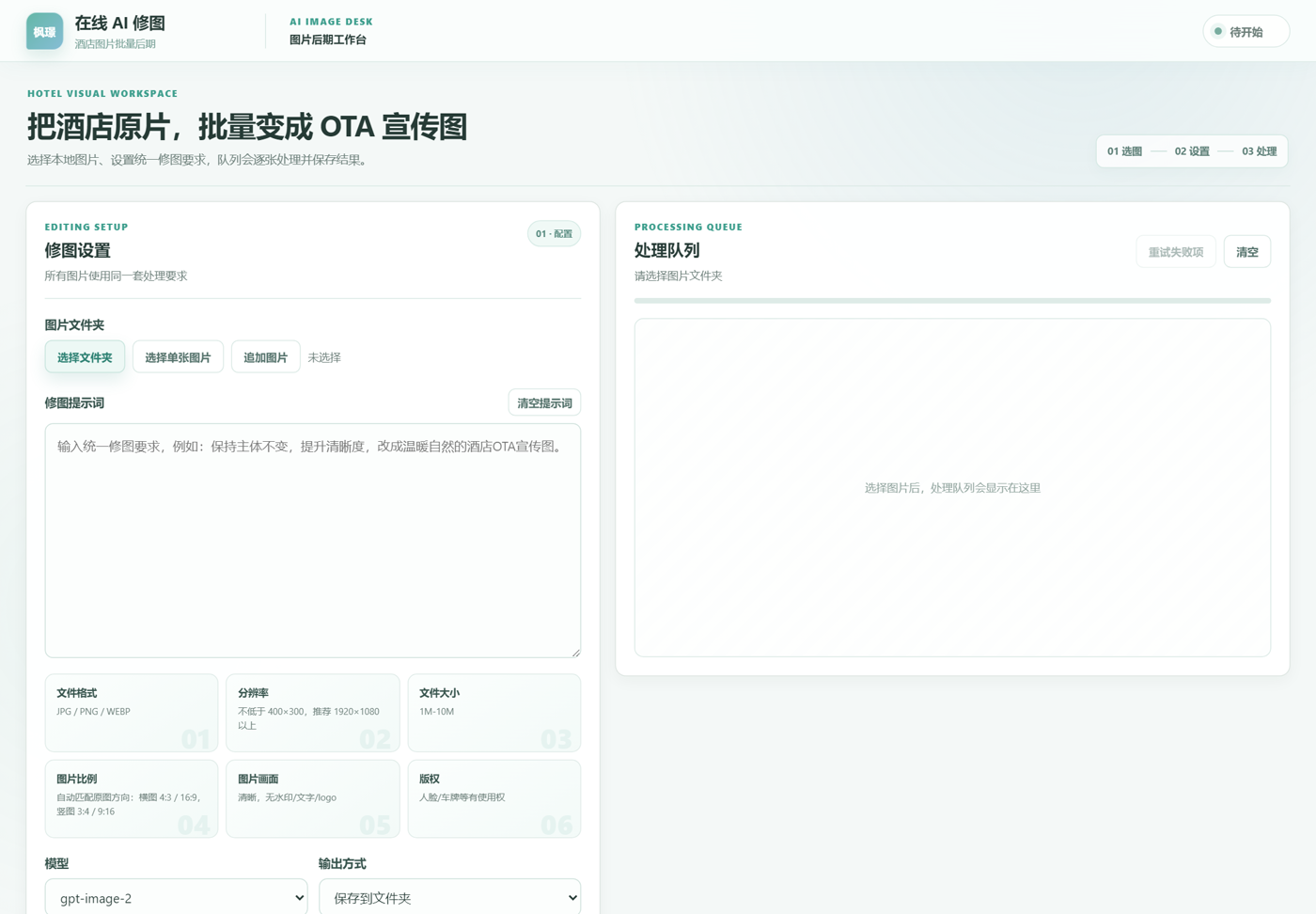Viewport: 1316px width, 914px height.
Task: Select the 02 设置 step
Action: [1192, 151]
